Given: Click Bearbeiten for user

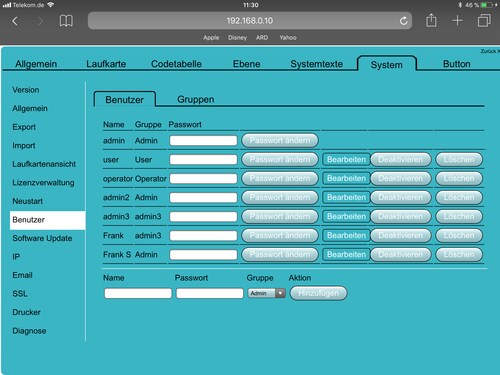Looking at the screenshot, I should (x=346, y=160).
